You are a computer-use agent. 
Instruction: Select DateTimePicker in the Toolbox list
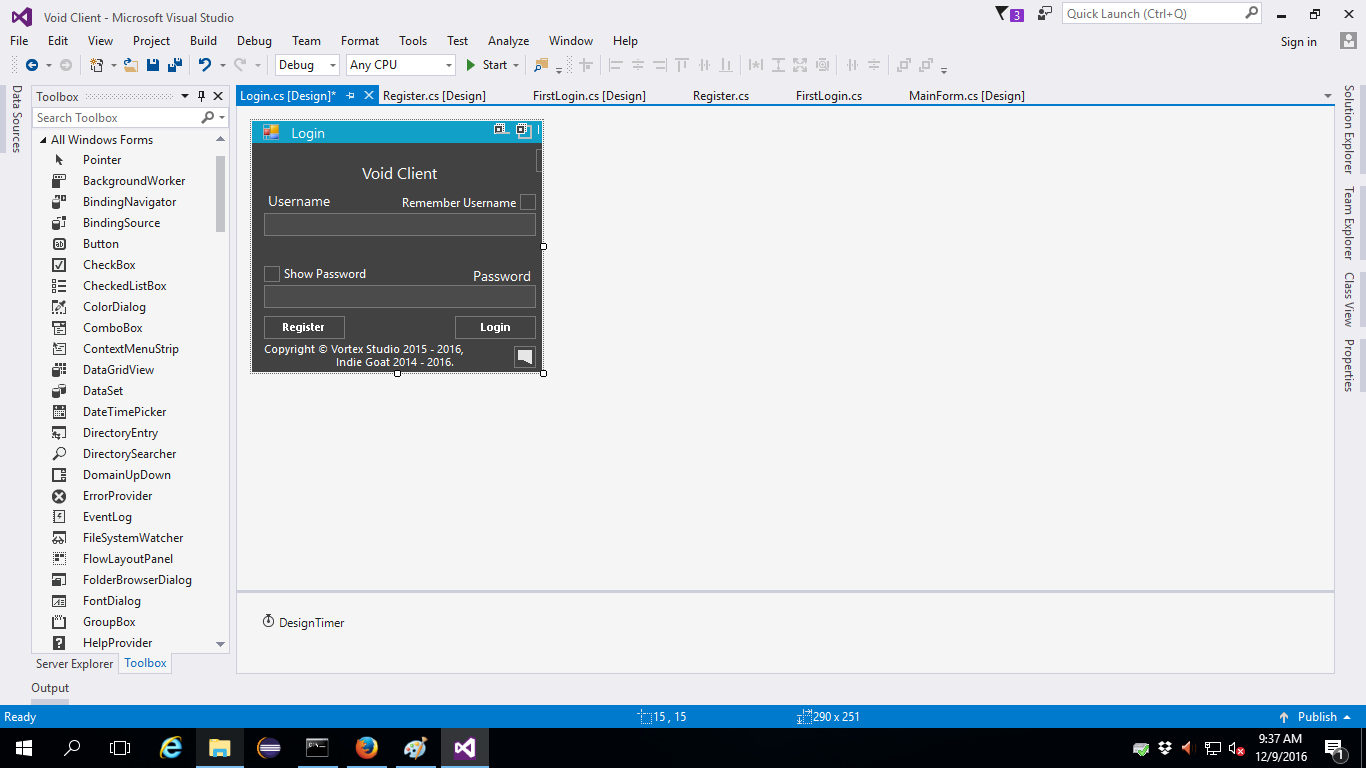click(x=124, y=412)
